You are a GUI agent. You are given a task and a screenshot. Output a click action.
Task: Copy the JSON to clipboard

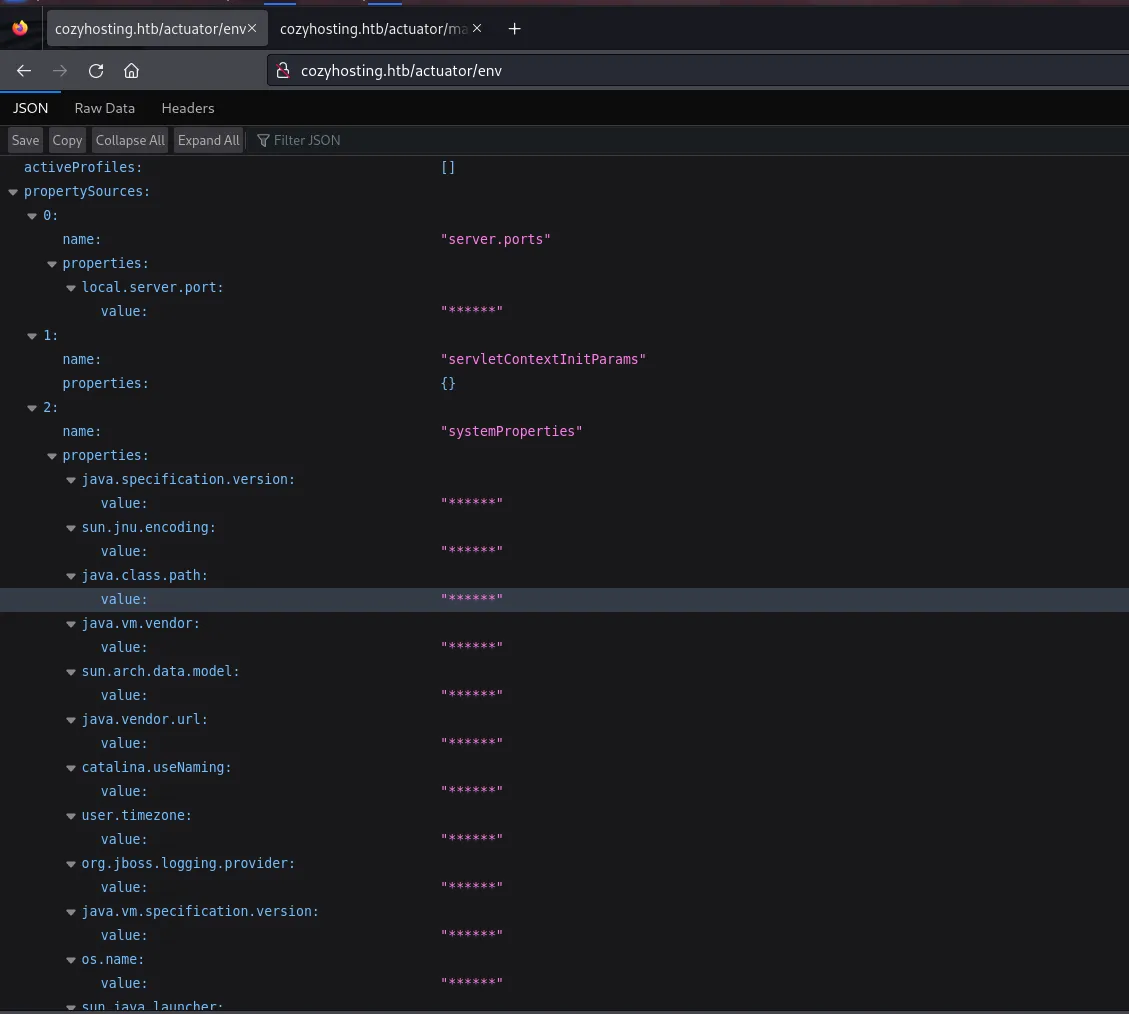point(67,140)
